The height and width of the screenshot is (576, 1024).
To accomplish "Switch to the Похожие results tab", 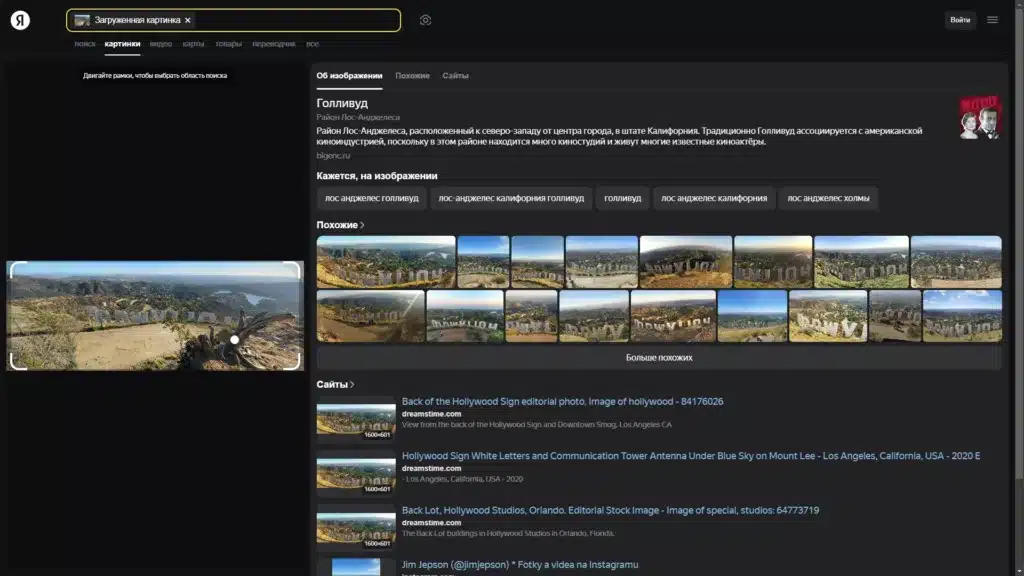I will pos(412,76).
